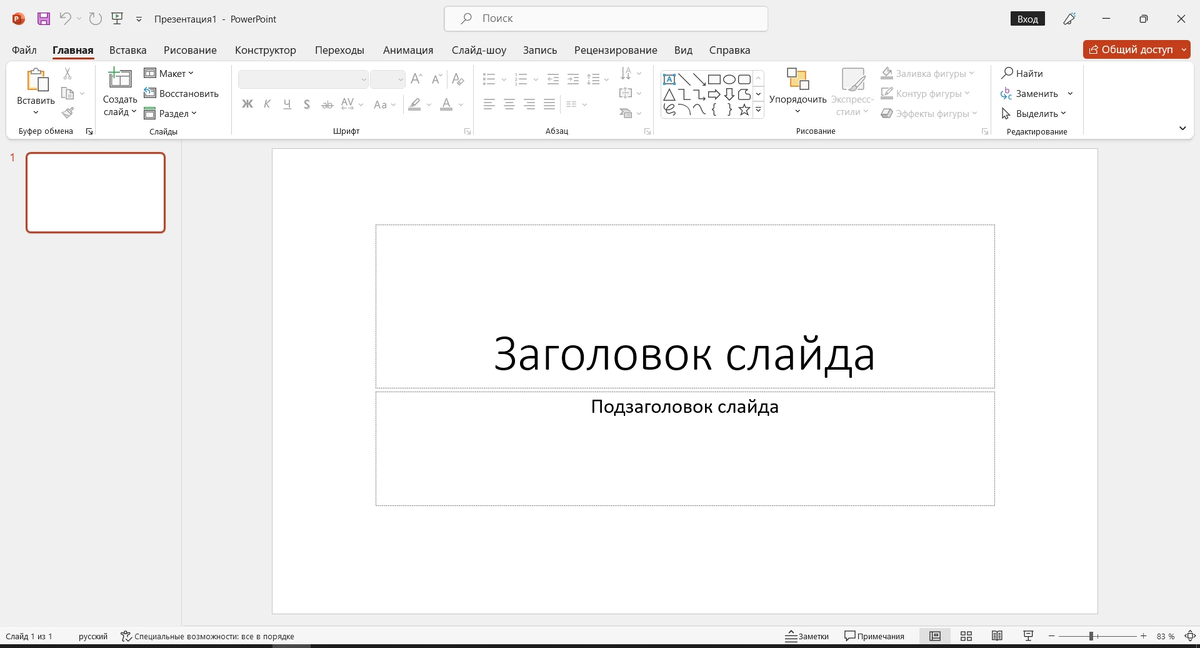Click the pen ink icon in title bar

[1069, 19]
